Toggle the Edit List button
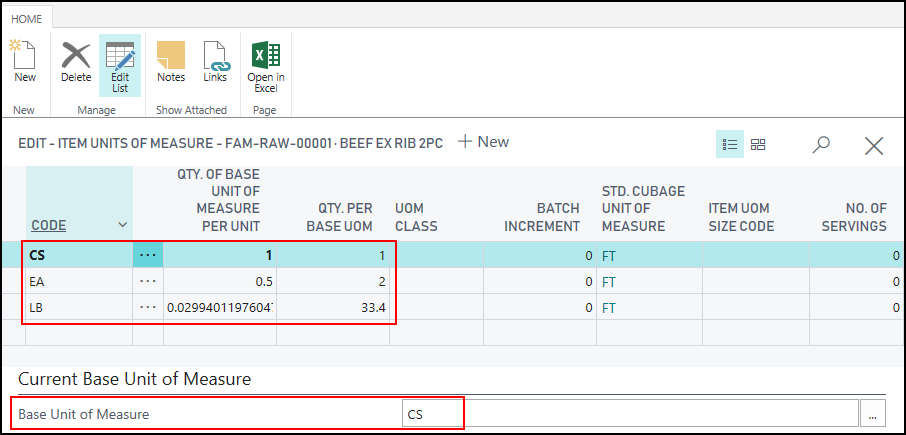906x435 pixels. pos(120,64)
